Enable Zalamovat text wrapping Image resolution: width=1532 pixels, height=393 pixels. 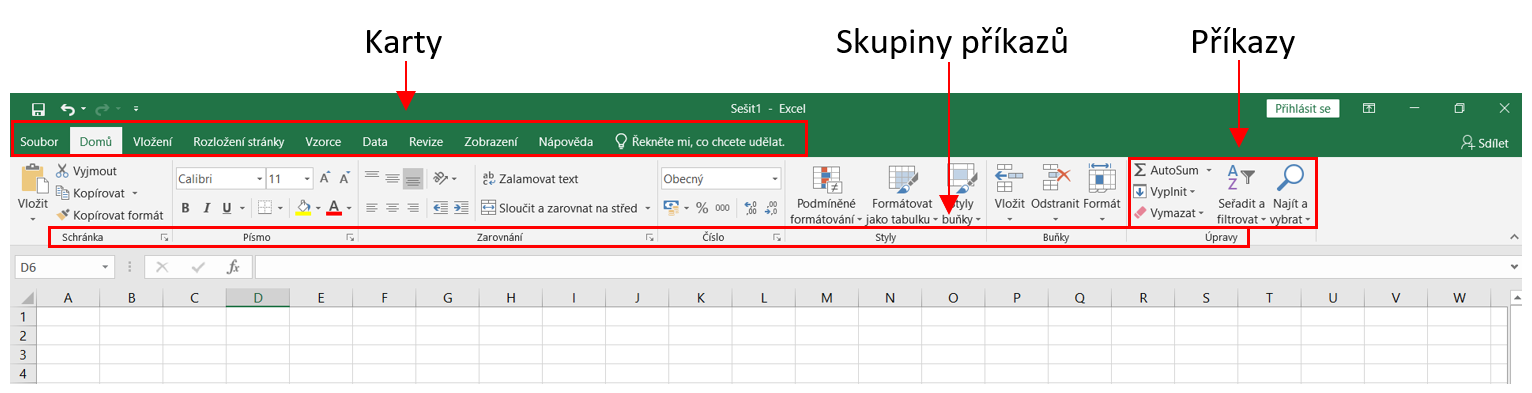[530, 179]
